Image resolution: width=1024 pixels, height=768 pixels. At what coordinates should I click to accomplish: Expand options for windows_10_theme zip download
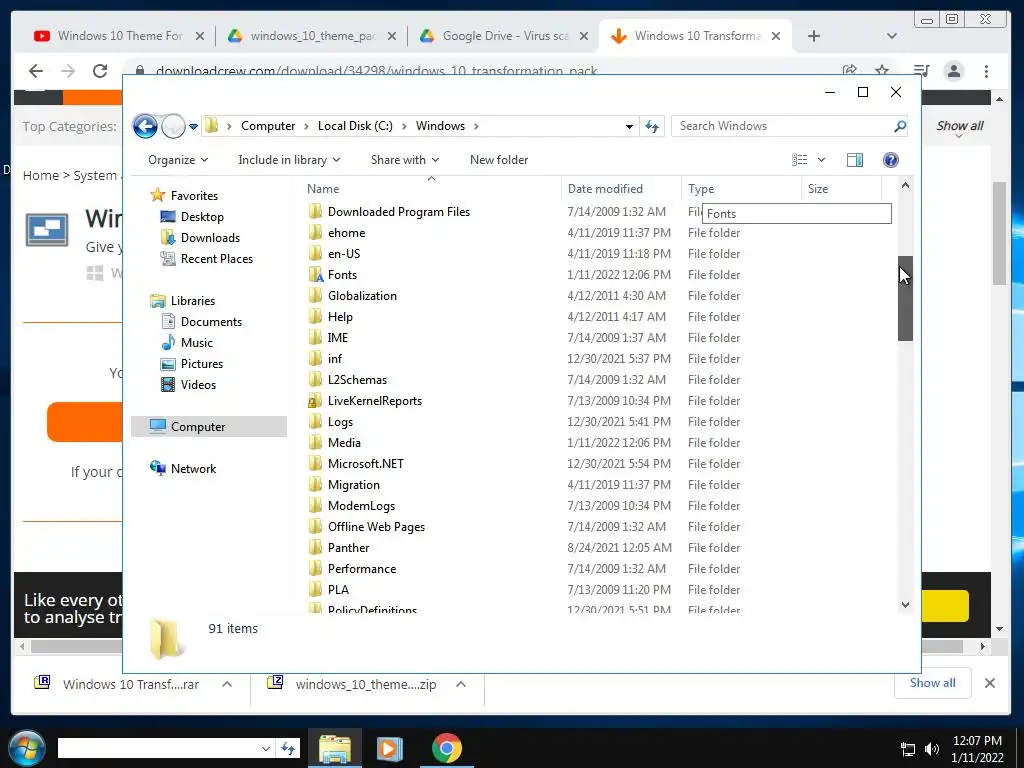(461, 684)
